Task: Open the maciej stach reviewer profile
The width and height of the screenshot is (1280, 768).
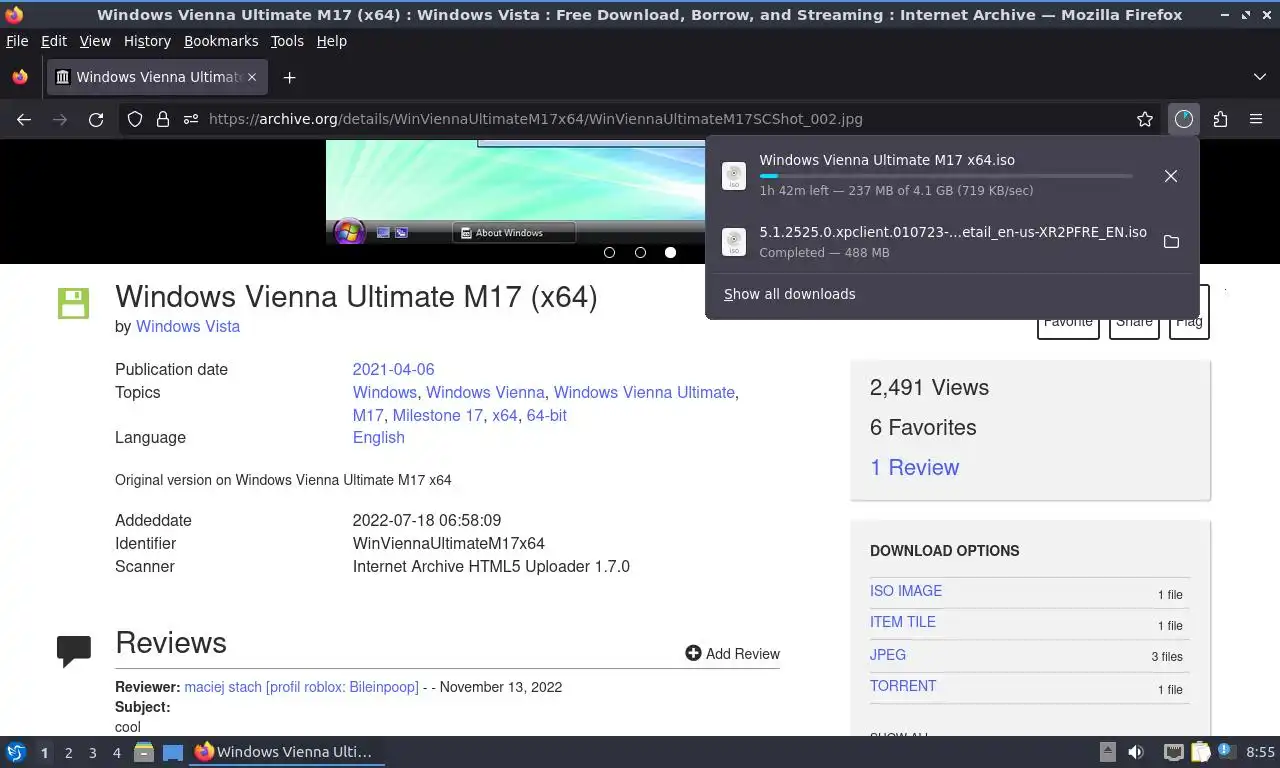Action: tap(302, 687)
